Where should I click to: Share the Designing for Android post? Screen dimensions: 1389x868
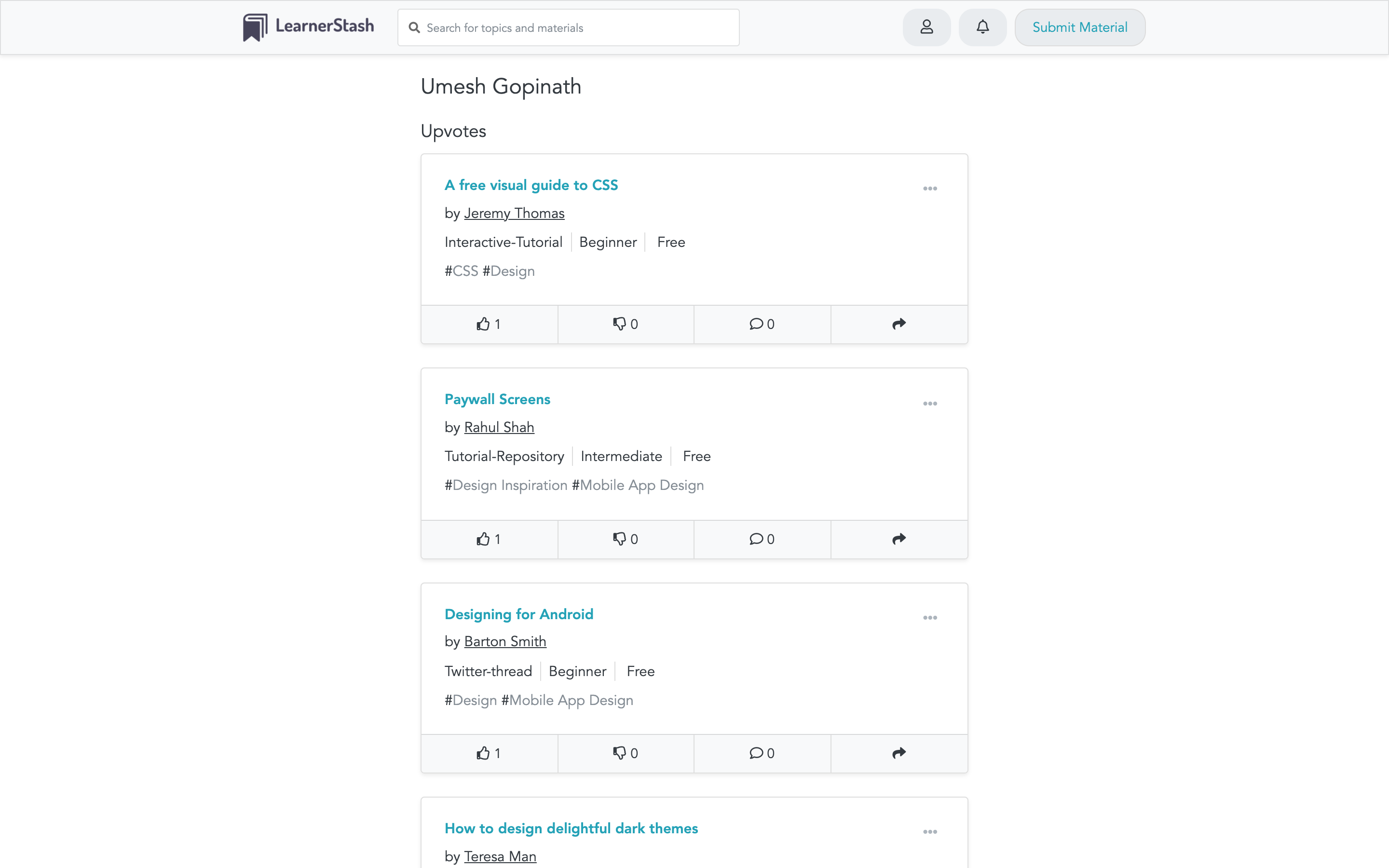(898, 753)
